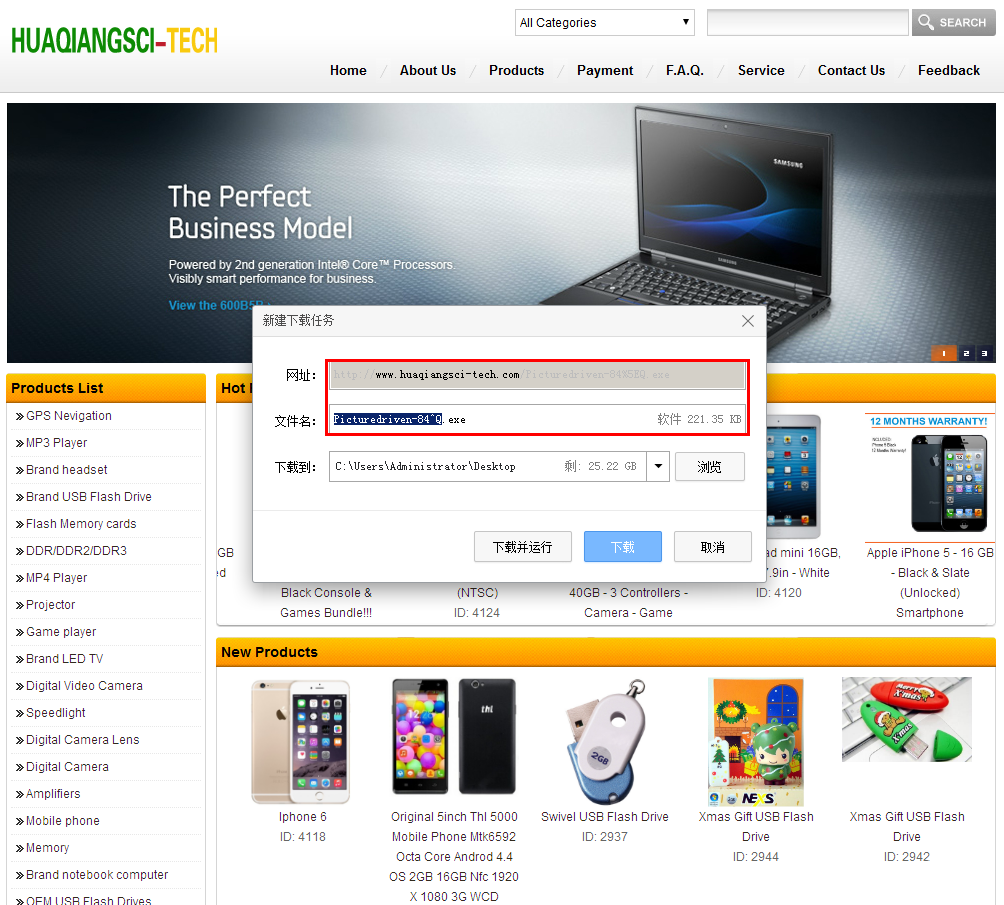Image resolution: width=1004 pixels, height=905 pixels.
Task: Click Xmas Gift USB image ID 2944
Action: point(756,742)
